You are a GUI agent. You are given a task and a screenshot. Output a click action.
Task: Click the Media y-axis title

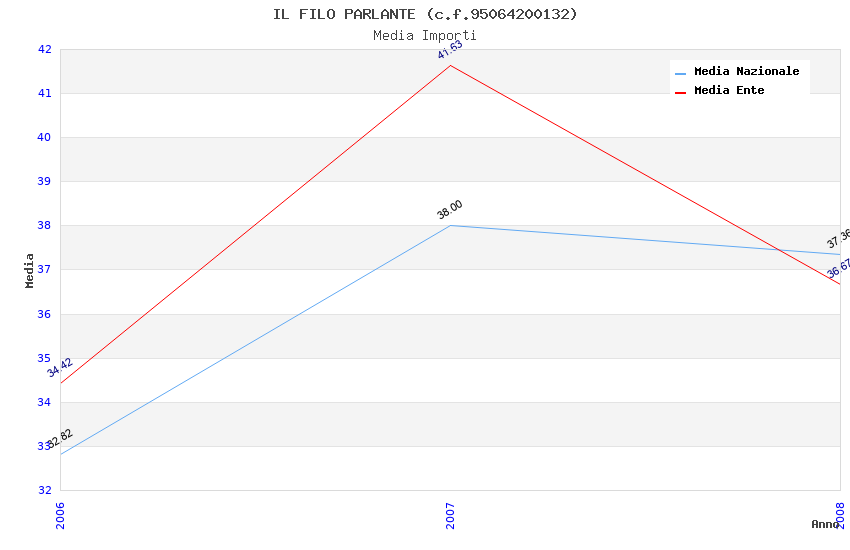30,270
